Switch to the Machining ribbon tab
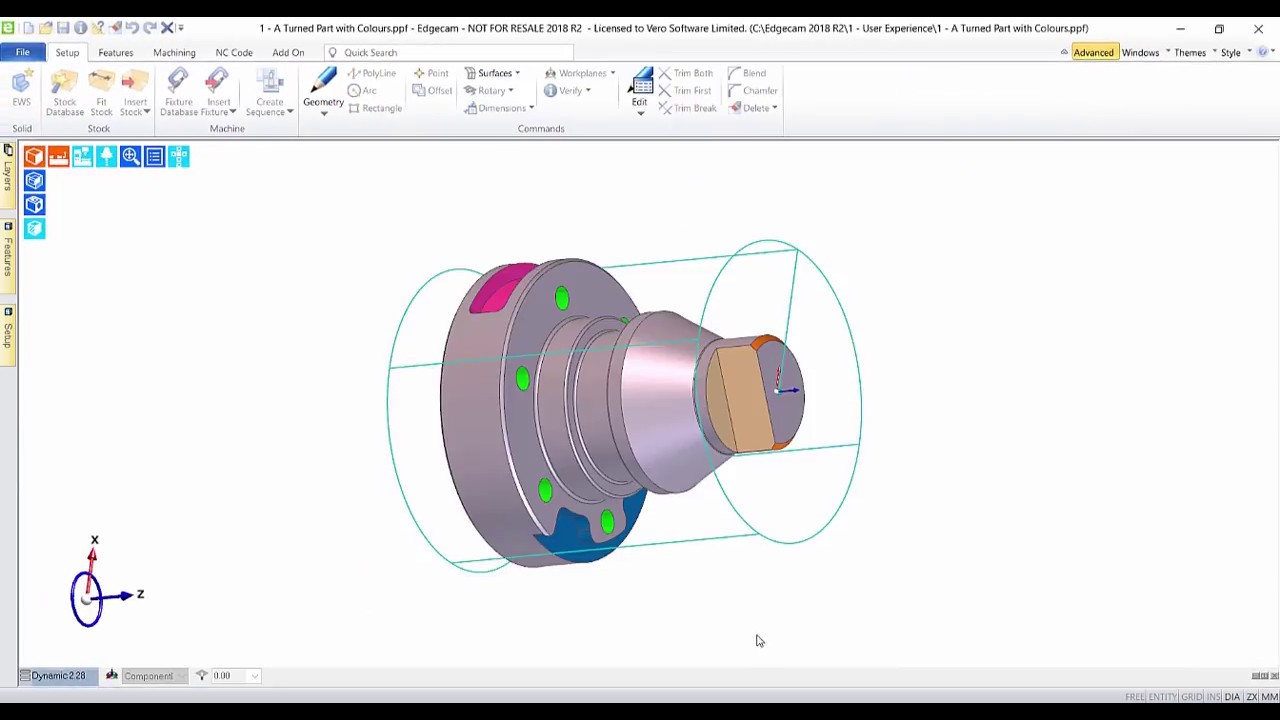 [174, 52]
